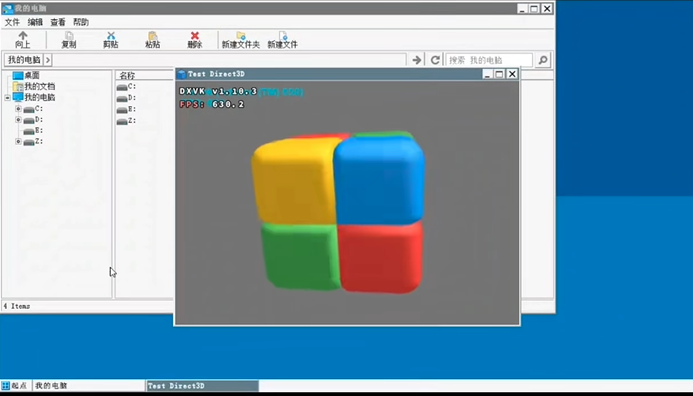The height and width of the screenshot is (396, 693).
Task: Open the 查看 menu
Action: (x=58, y=22)
